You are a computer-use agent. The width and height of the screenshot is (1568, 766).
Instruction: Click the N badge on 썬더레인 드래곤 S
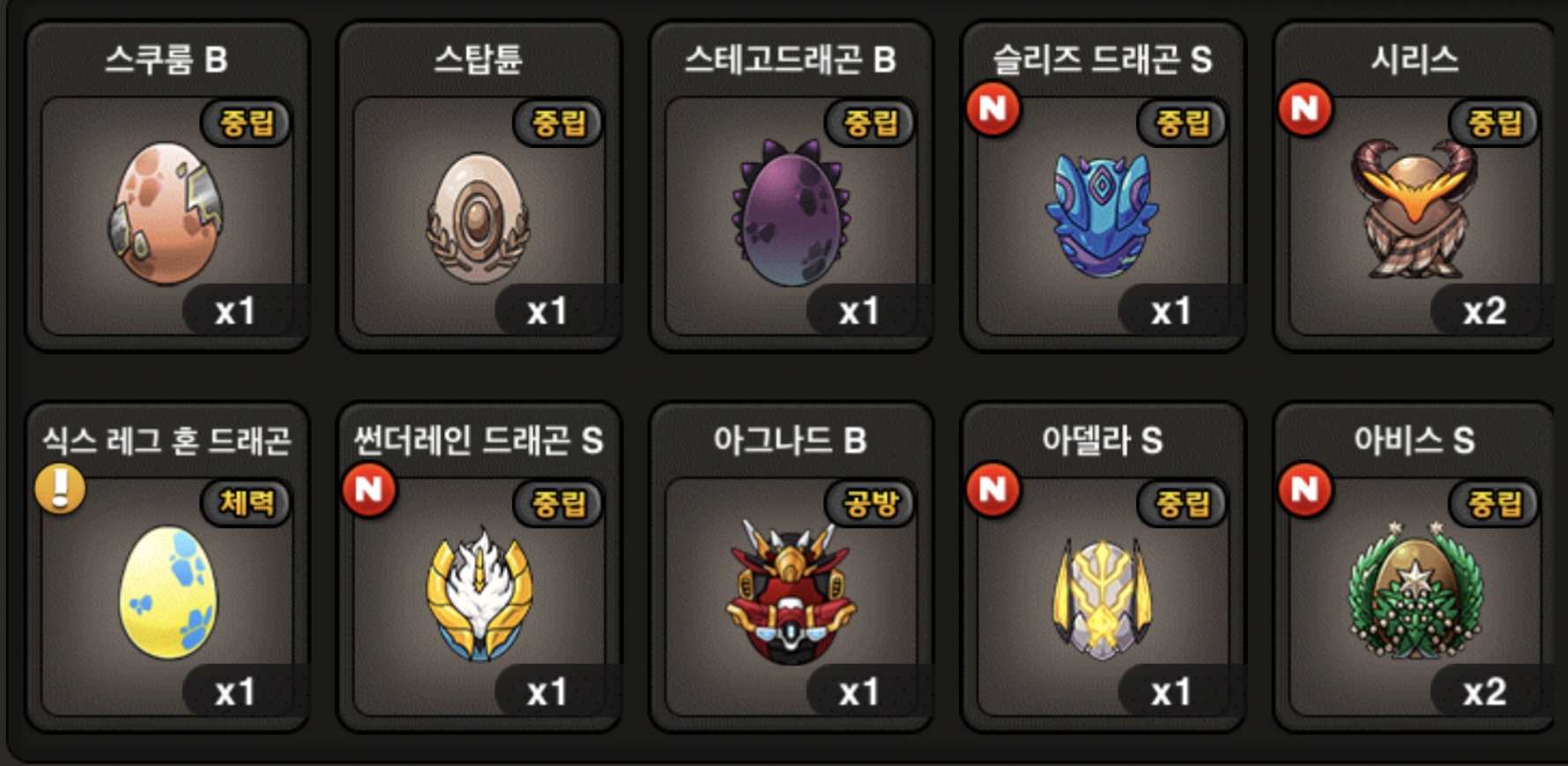tap(369, 489)
